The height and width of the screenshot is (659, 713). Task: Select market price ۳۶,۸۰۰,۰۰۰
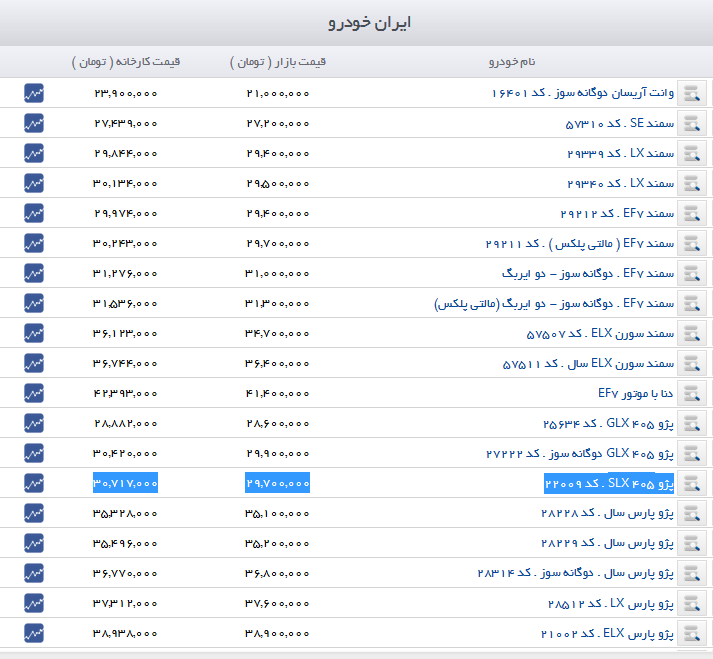pyautogui.click(x=277, y=573)
